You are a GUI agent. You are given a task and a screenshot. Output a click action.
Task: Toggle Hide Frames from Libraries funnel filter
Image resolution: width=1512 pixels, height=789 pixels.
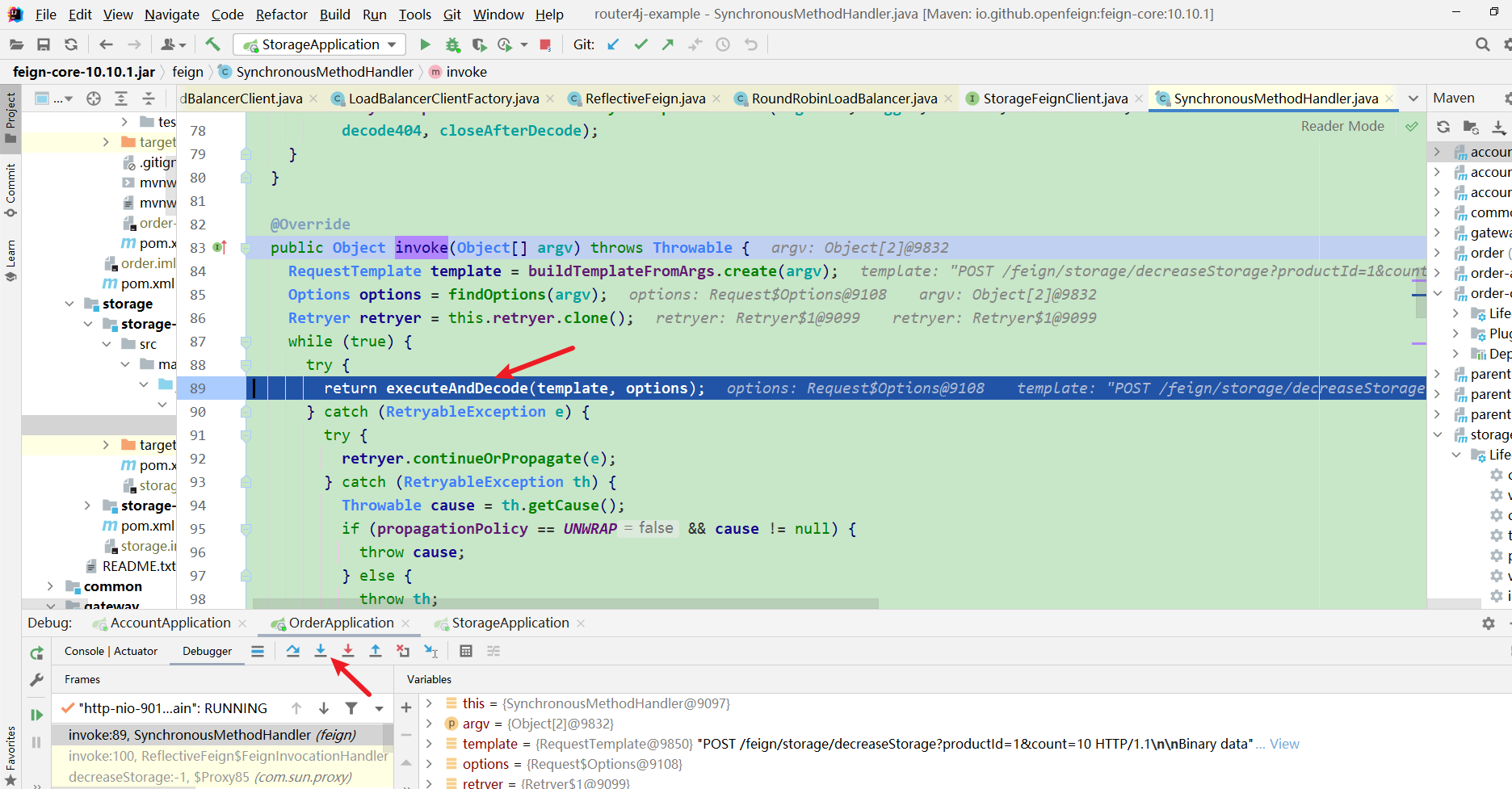tap(351, 707)
